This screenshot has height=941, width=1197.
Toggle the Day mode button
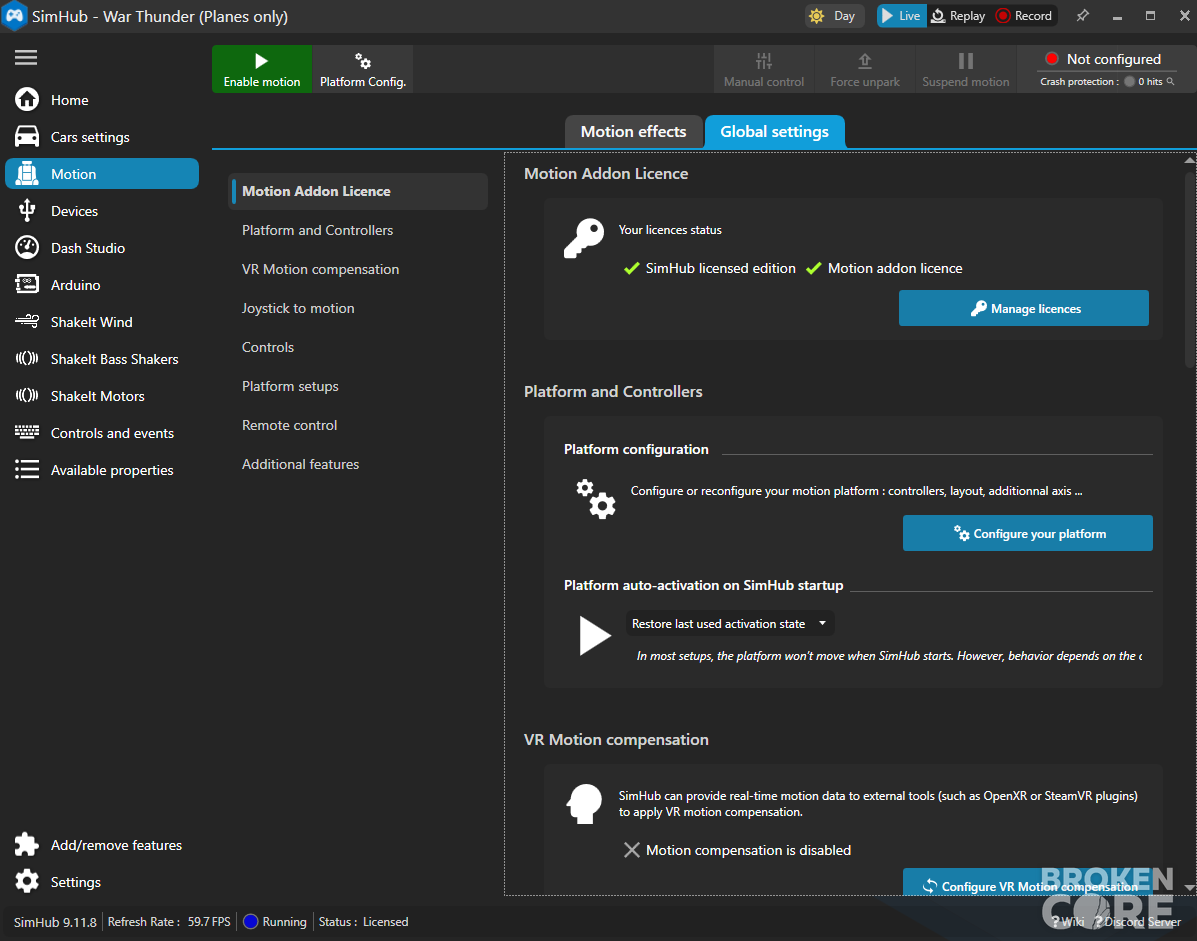pos(834,16)
